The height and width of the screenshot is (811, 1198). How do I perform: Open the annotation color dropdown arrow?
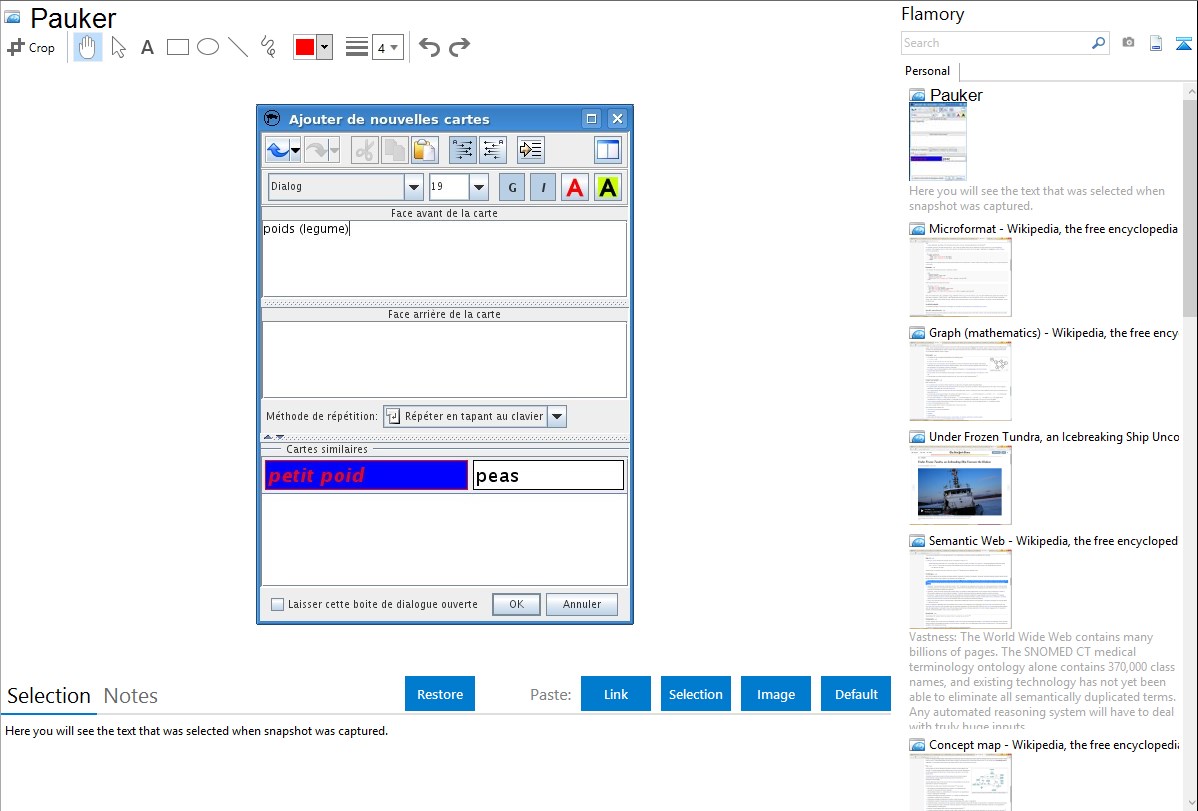tap(325, 47)
